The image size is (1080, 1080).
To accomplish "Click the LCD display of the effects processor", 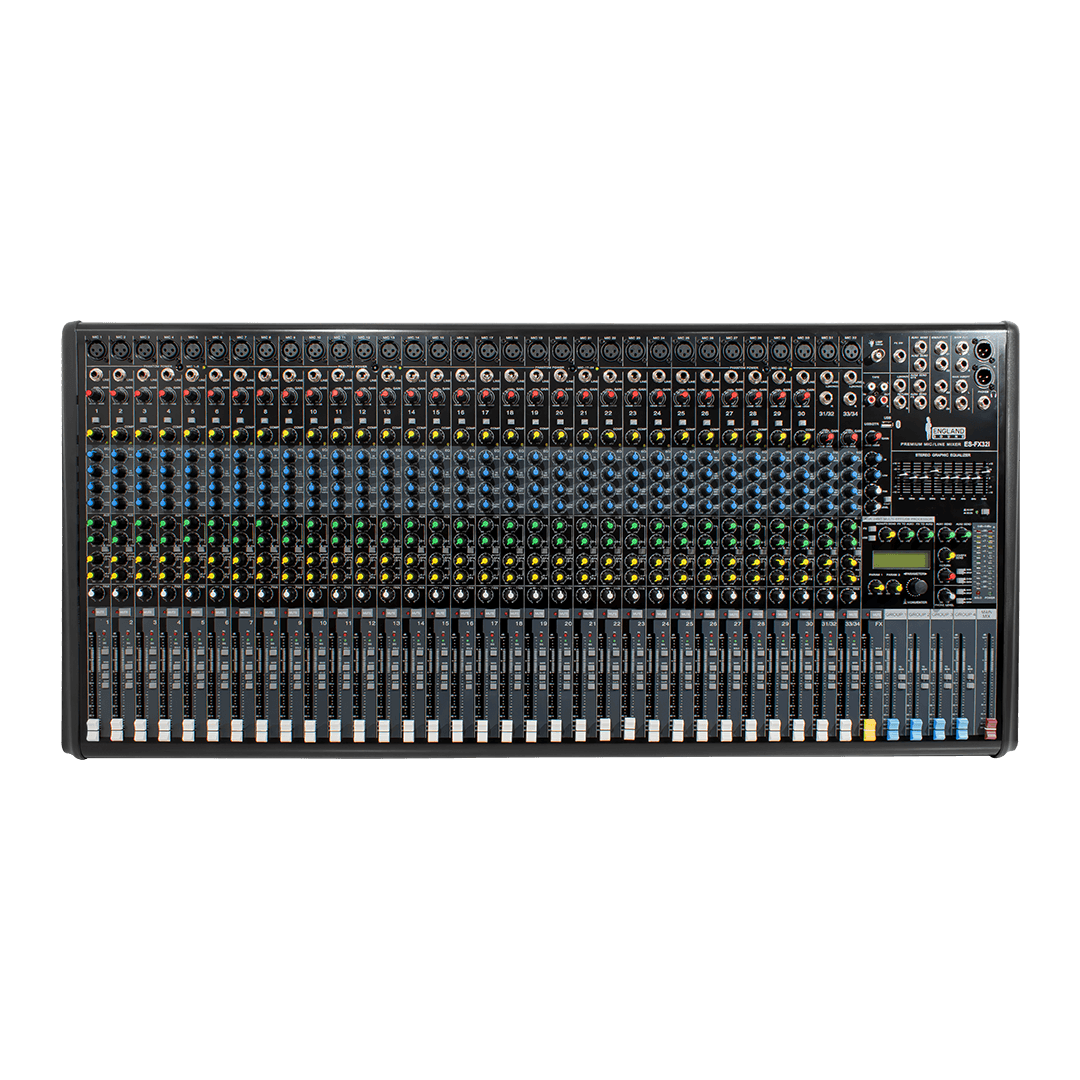I will [x=899, y=559].
